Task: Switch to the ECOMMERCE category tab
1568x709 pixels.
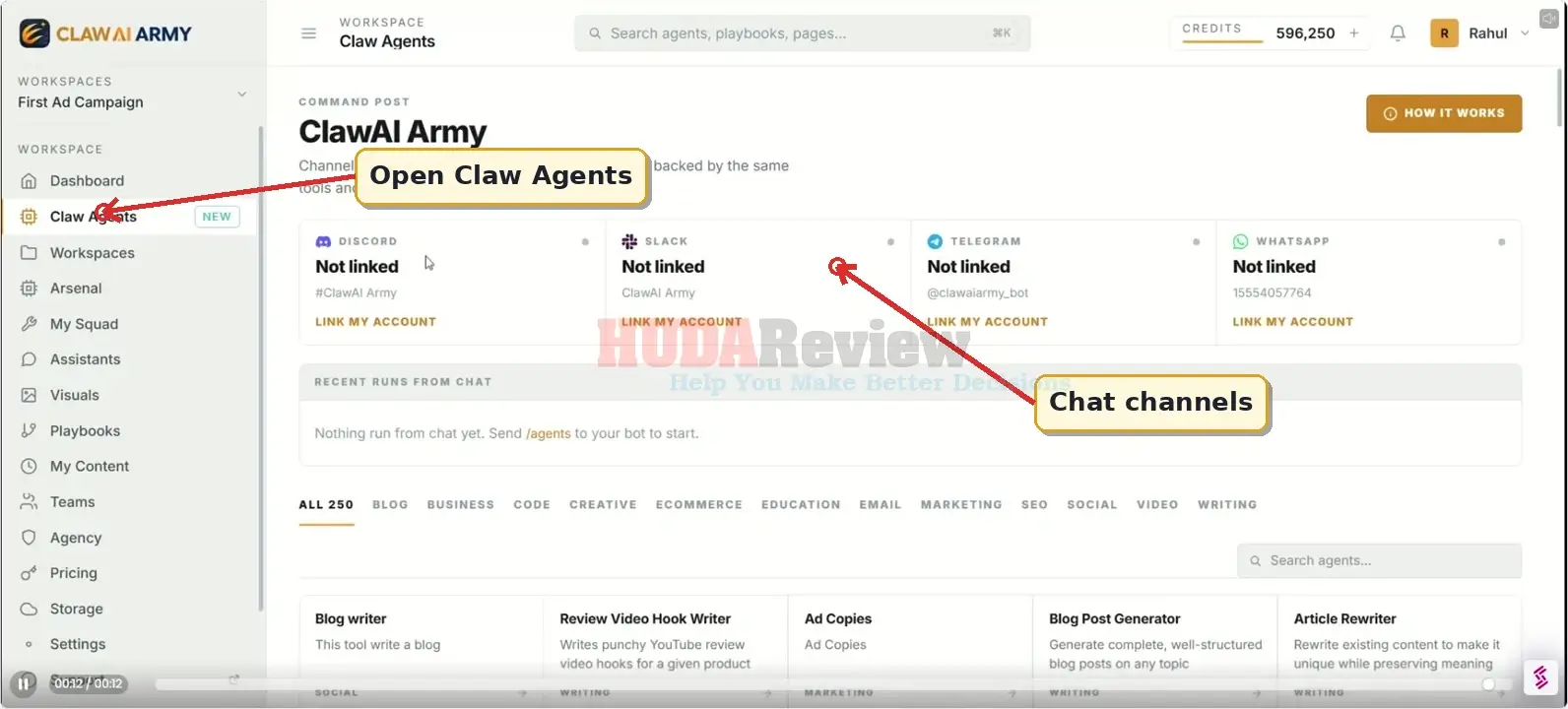Action: pyautogui.click(x=699, y=505)
